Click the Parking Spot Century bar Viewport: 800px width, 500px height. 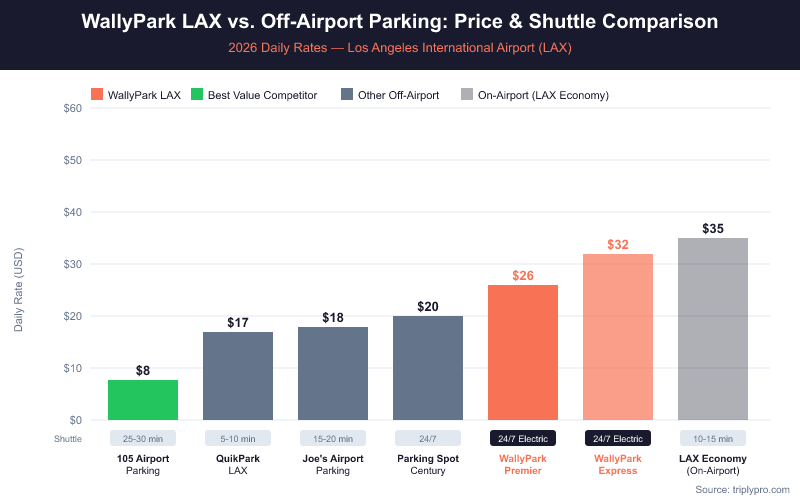(x=428, y=368)
